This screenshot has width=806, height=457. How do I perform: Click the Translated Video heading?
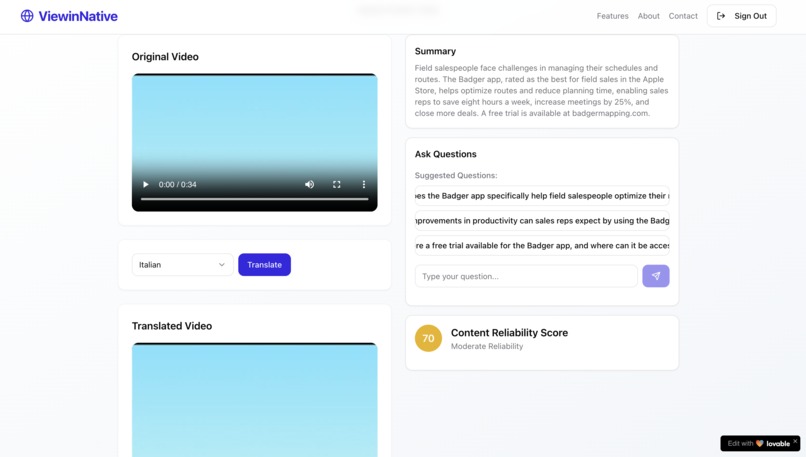tap(172, 326)
